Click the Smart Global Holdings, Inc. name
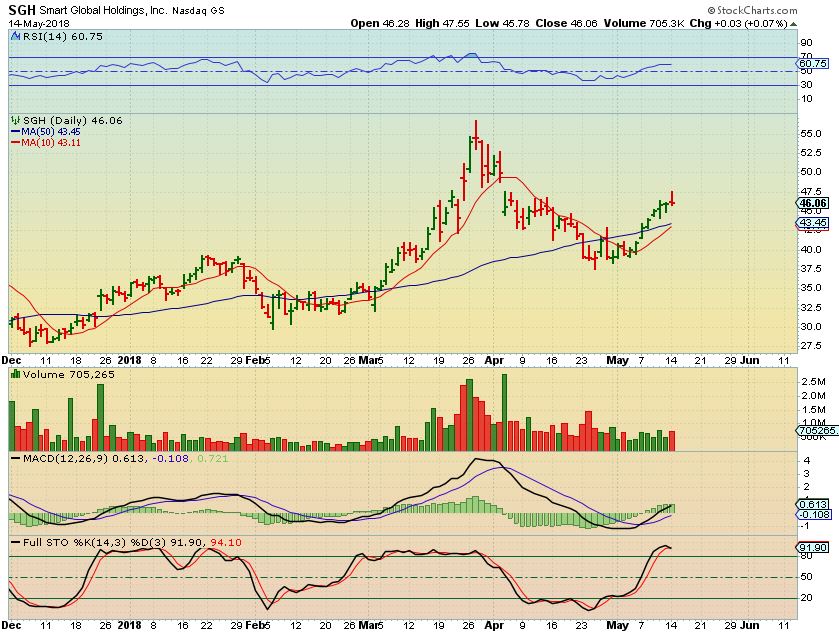 point(103,10)
